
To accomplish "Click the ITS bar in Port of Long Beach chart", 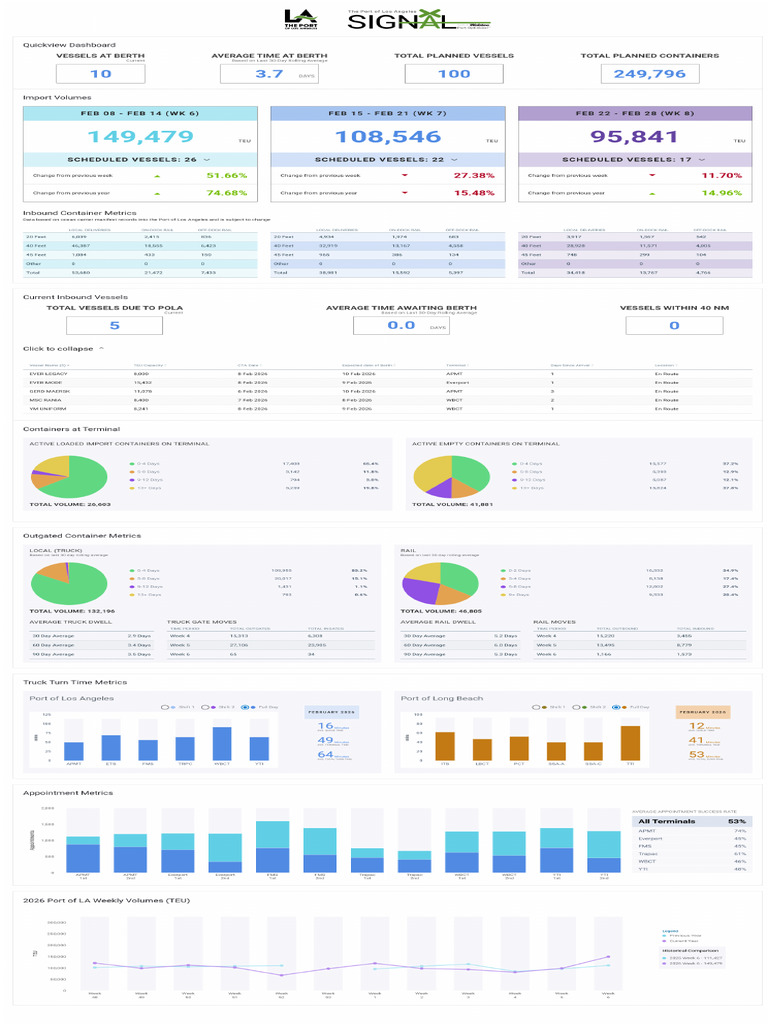I will pos(445,746).
